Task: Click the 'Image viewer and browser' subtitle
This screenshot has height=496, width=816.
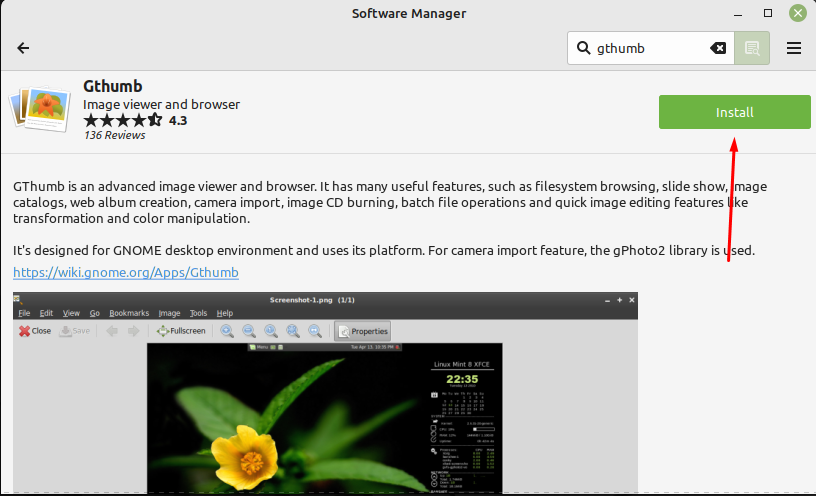Action: coord(161,104)
